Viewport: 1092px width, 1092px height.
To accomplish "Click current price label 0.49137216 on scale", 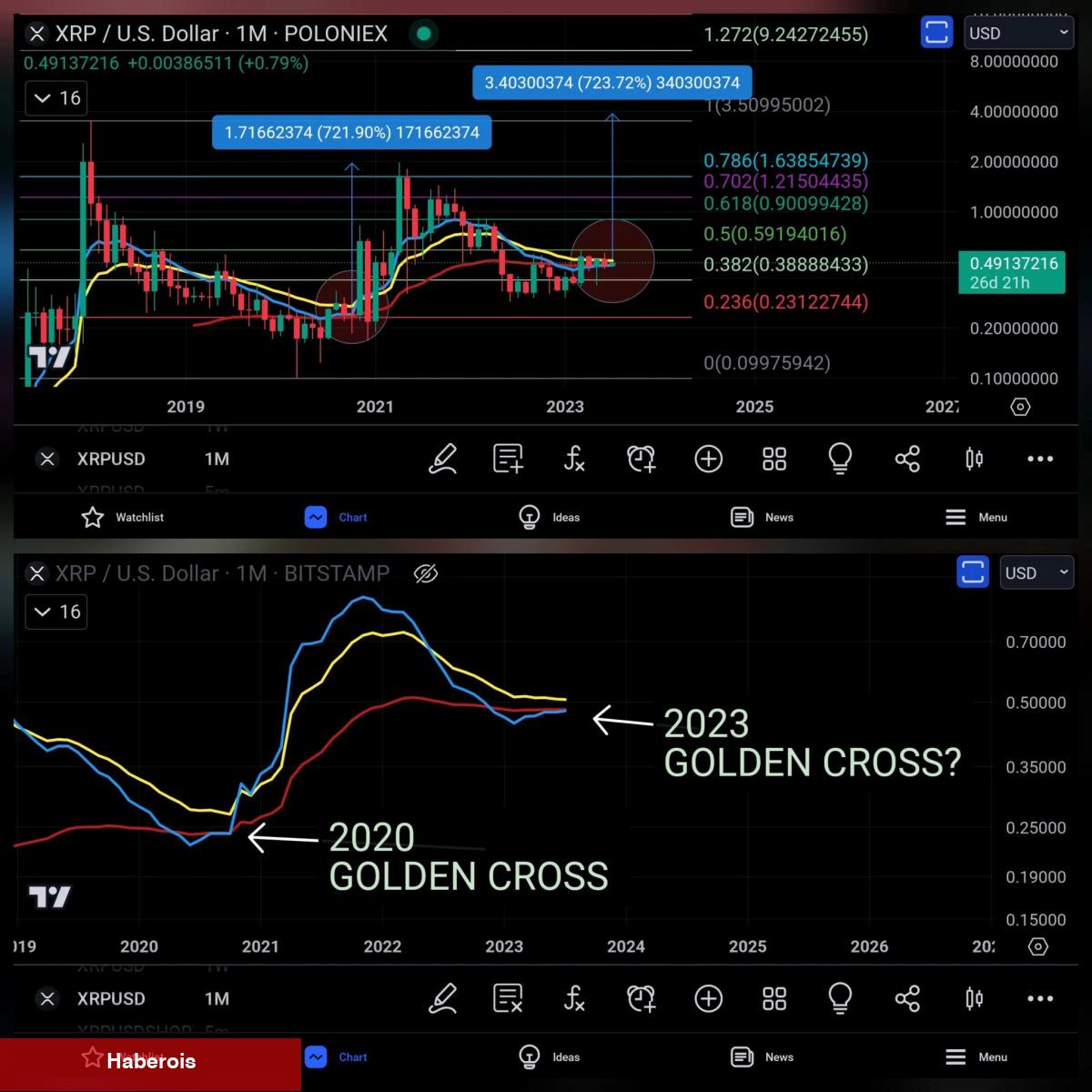I will (x=1012, y=272).
